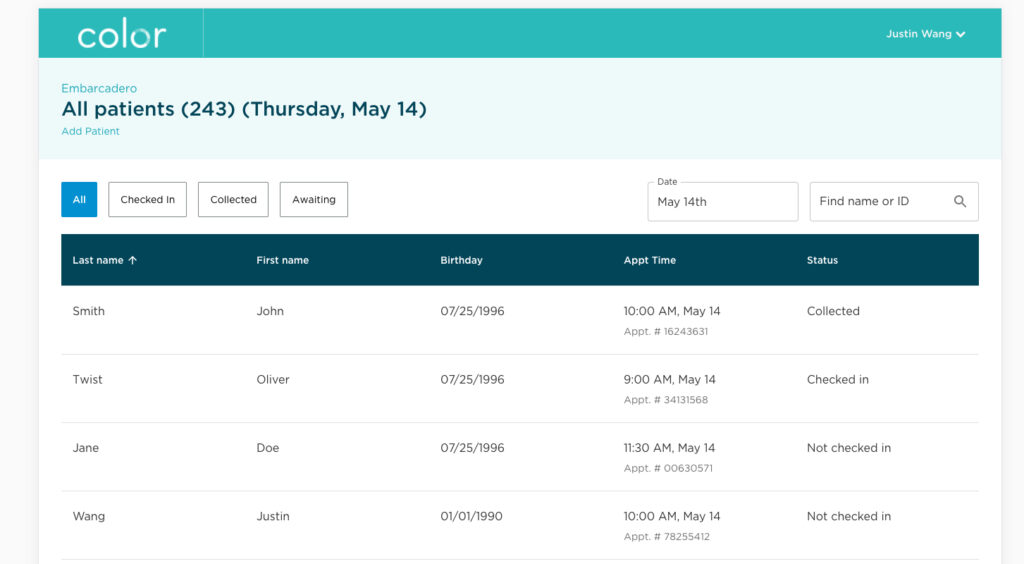Open the Justin Wang account dropdown
The height and width of the screenshot is (564, 1024).
925,34
